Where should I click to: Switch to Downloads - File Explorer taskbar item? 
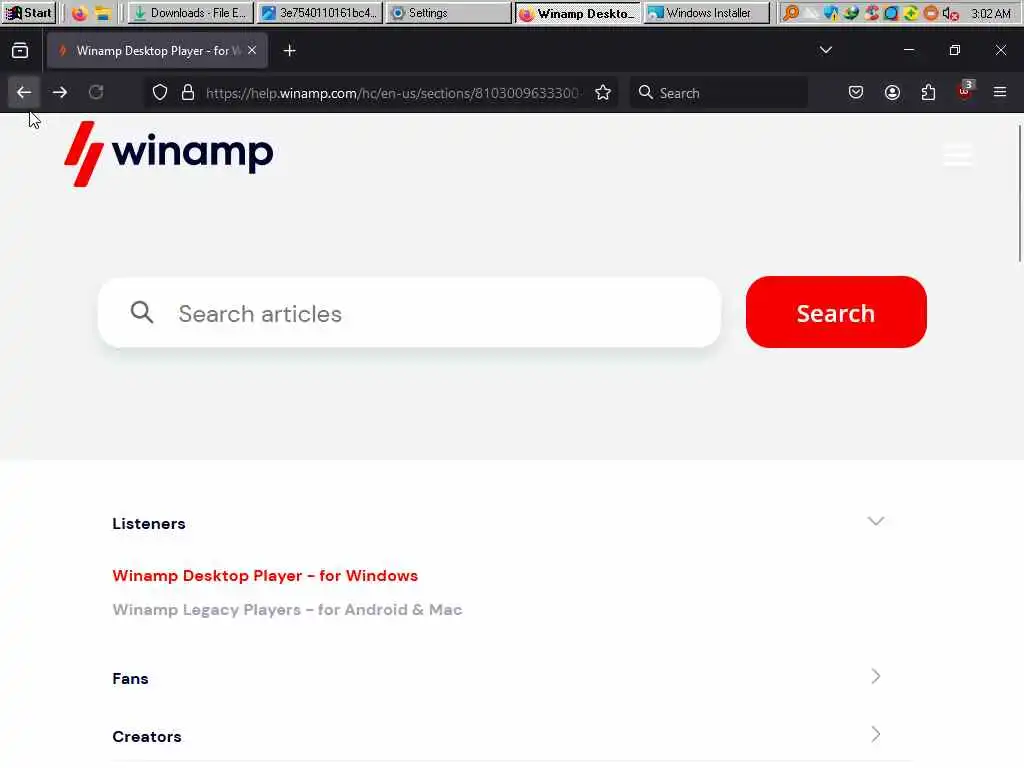point(190,12)
